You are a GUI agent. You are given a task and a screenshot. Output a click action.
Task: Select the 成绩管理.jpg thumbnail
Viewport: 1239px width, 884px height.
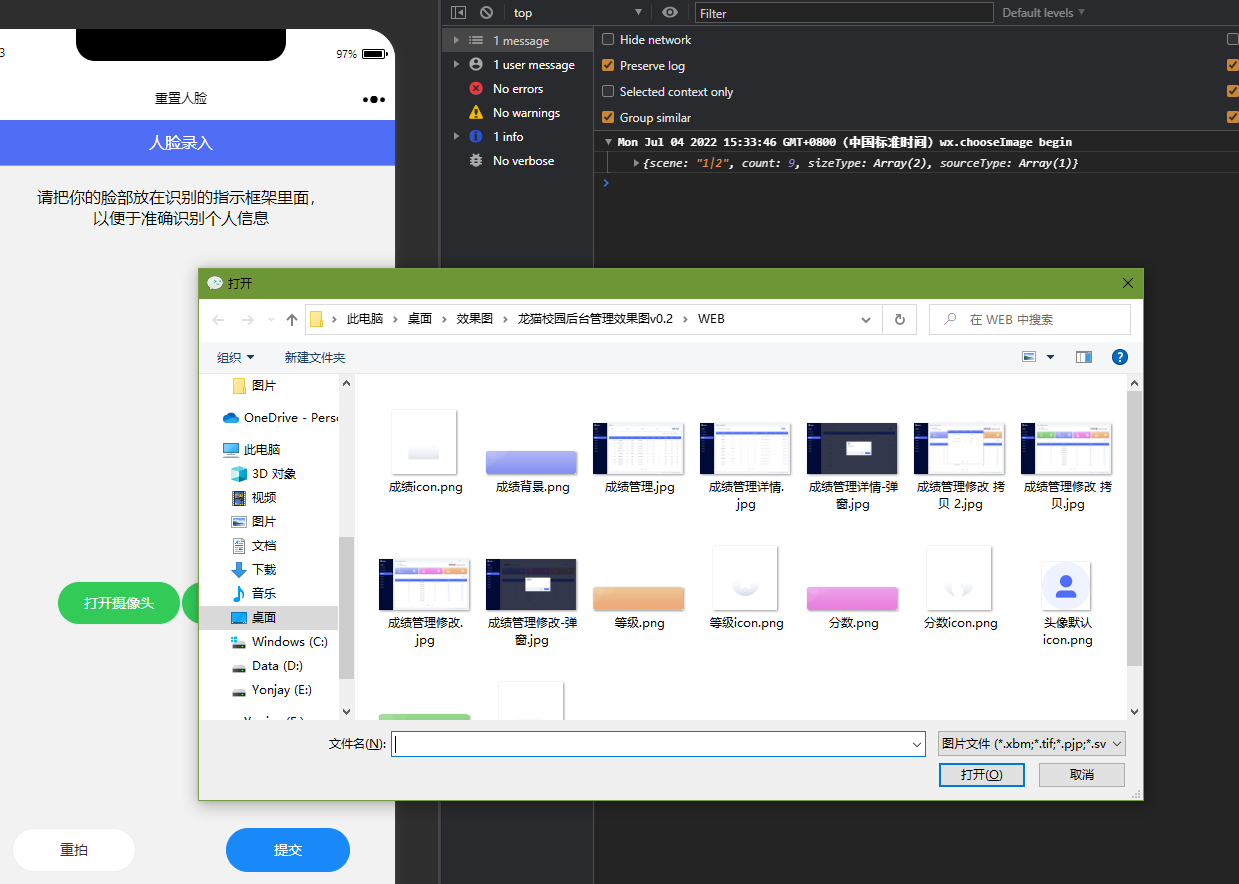[638, 450]
